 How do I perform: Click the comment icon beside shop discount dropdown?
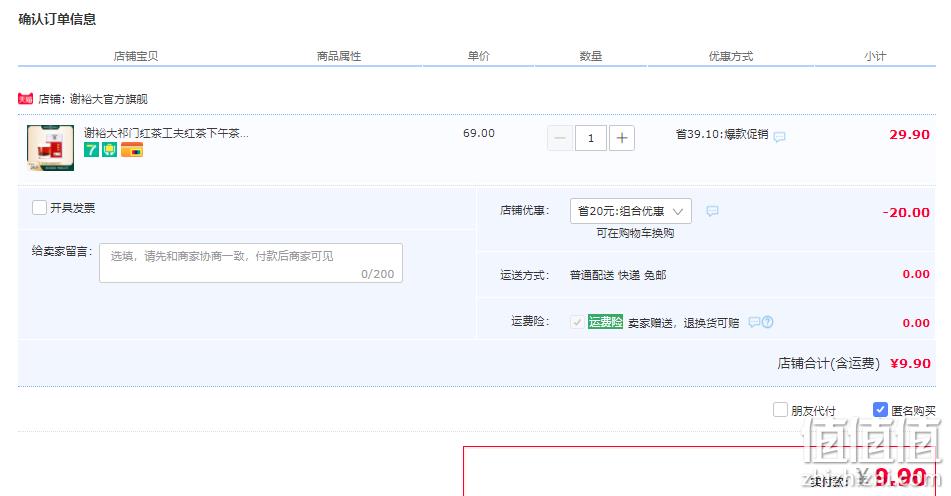(x=713, y=211)
